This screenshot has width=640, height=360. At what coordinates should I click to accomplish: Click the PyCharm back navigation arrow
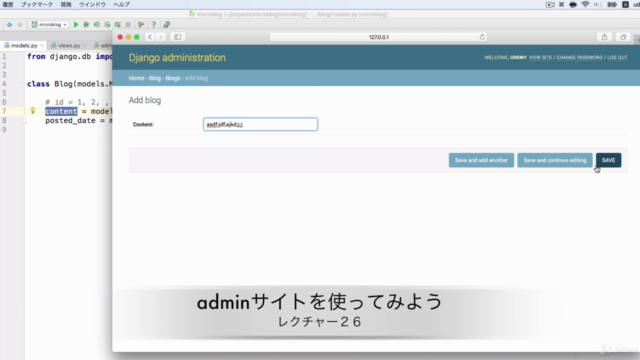click(x=9, y=24)
